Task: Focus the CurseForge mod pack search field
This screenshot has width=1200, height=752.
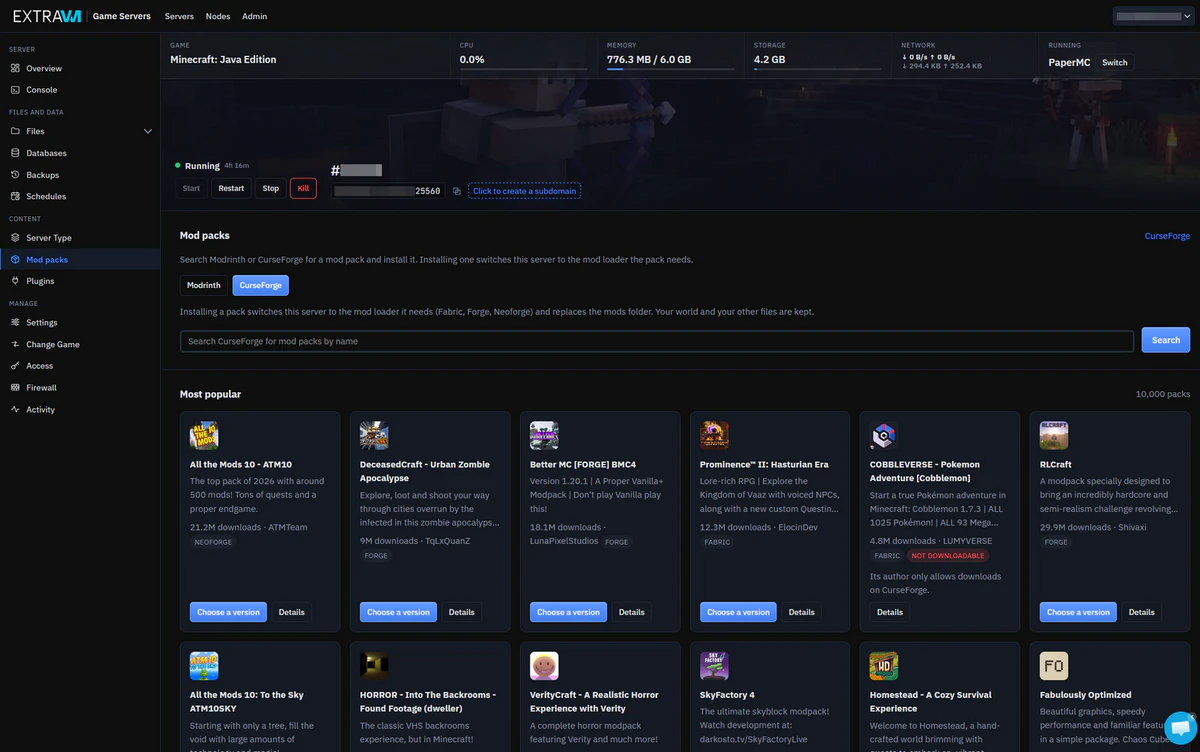Action: click(x=657, y=341)
